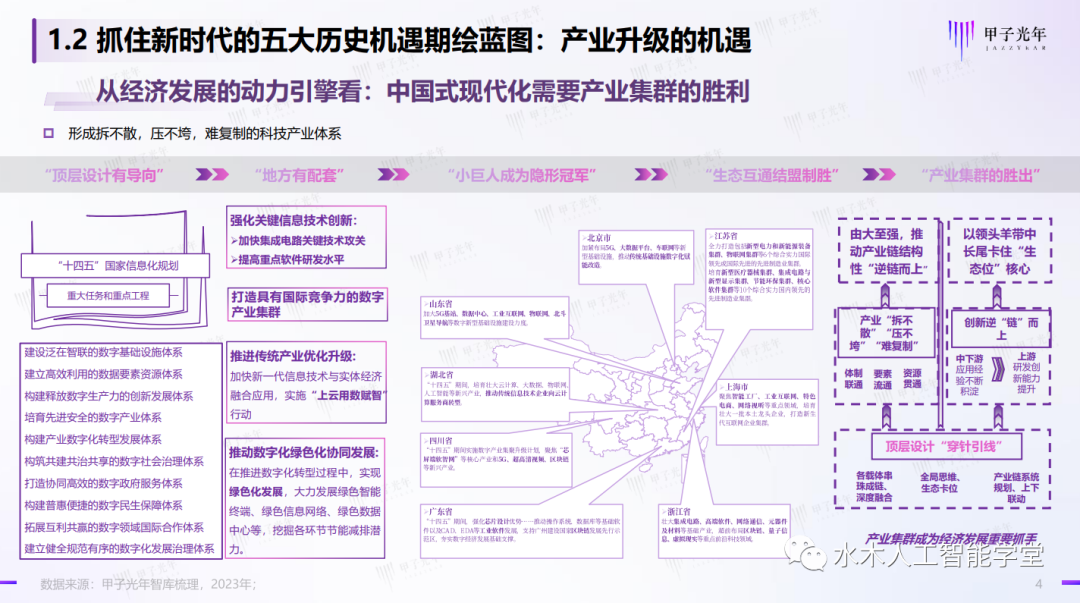This screenshot has height=603, width=1080.
Task: Check the square bullet before 形成拆不散
Action: click(48, 132)
